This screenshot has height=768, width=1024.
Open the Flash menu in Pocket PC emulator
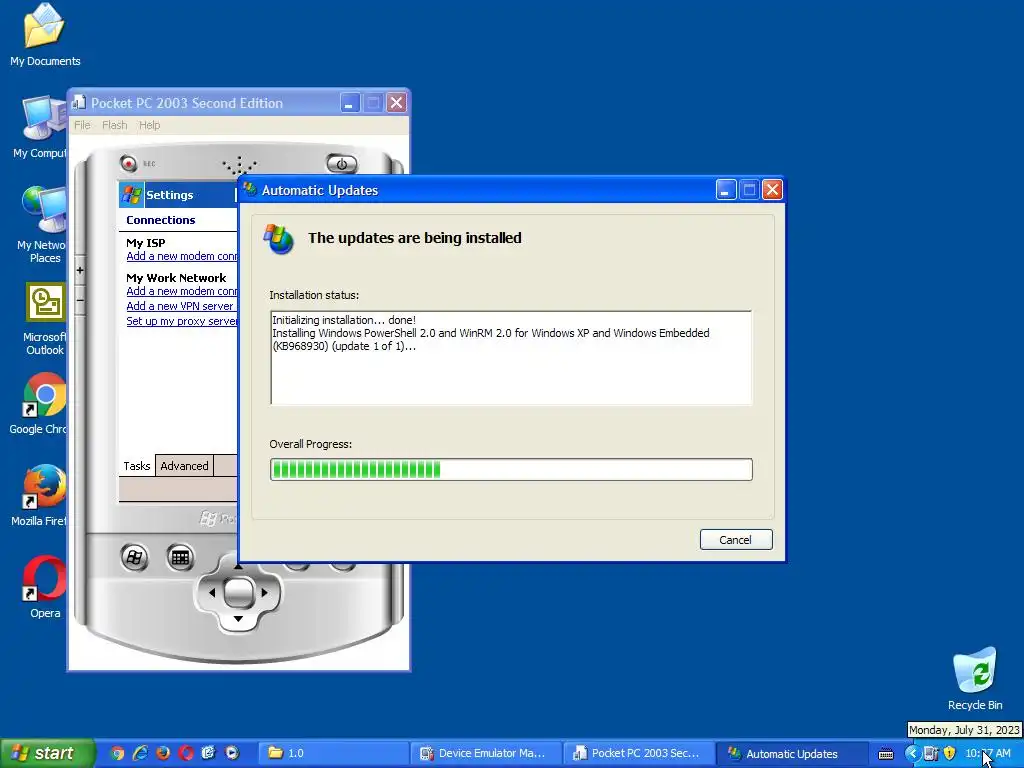coord(114,125)
